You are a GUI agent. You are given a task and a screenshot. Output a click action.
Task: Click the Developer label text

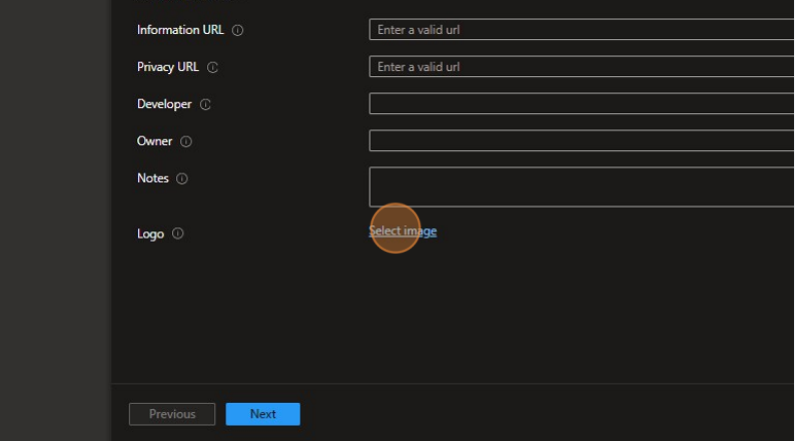tap(164, 104)
